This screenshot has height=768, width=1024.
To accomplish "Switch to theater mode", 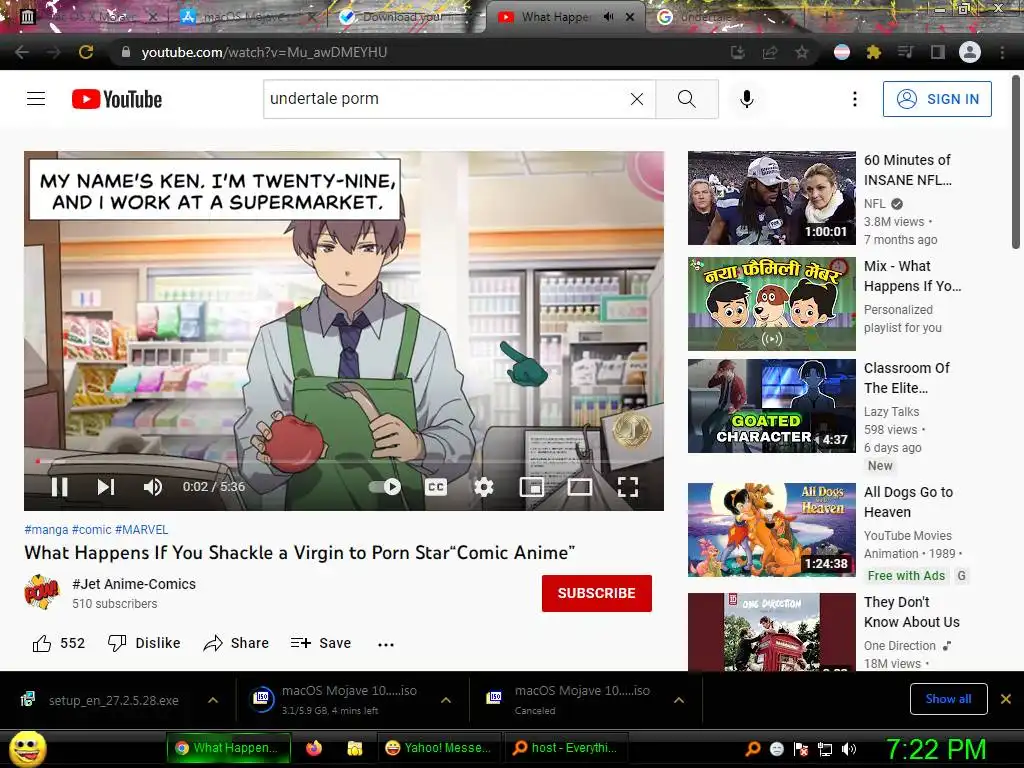I will pyautogui.click(x=580, y=487).
